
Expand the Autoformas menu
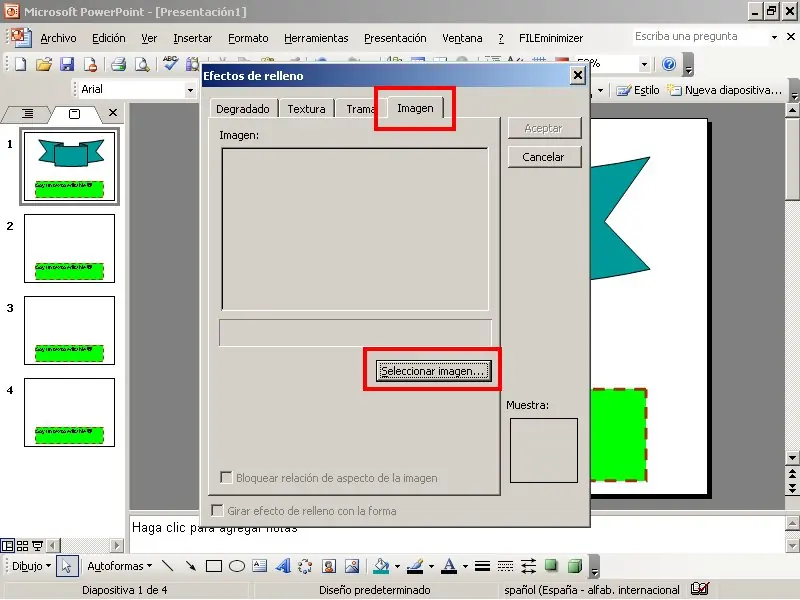[x=120, y=566]
